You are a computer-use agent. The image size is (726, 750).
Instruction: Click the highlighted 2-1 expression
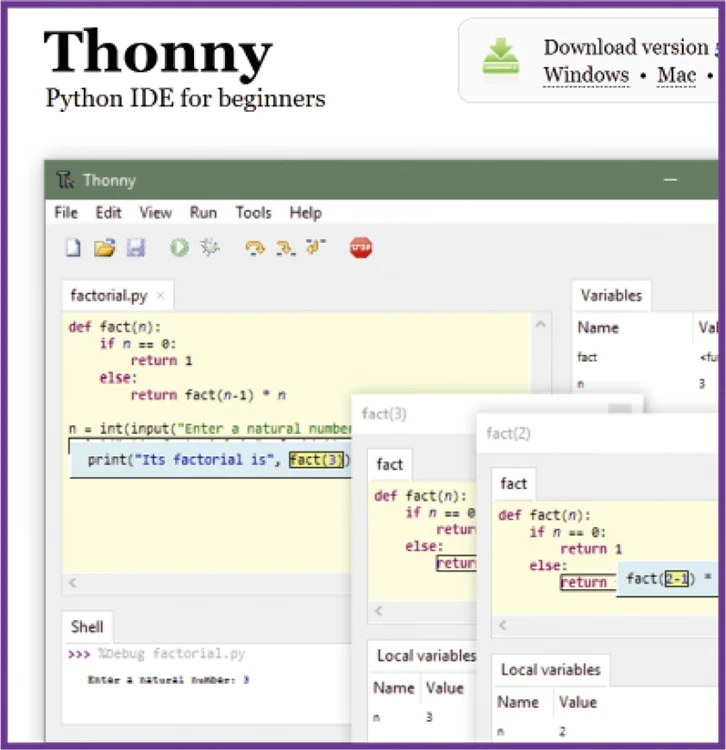click(x=677, y=579)
